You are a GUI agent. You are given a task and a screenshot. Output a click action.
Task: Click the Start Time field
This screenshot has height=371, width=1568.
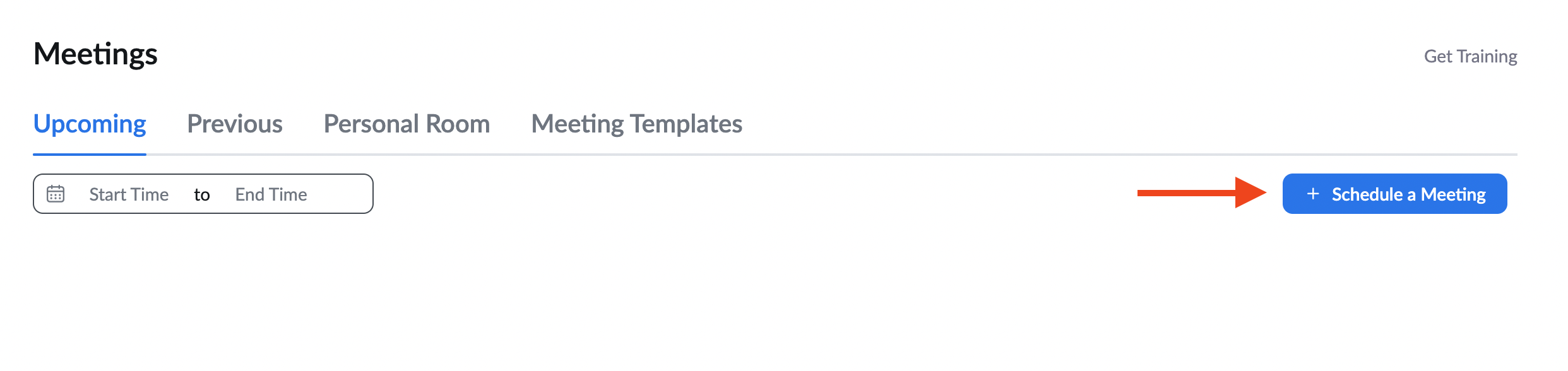(129, 194)
